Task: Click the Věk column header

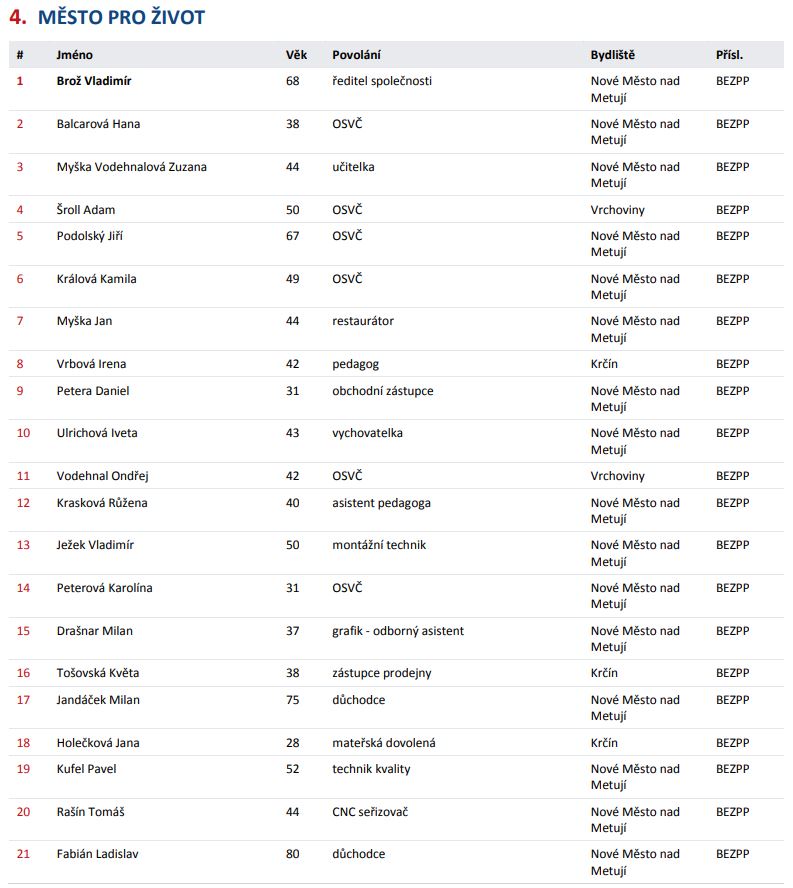Action: click(296, 55)
